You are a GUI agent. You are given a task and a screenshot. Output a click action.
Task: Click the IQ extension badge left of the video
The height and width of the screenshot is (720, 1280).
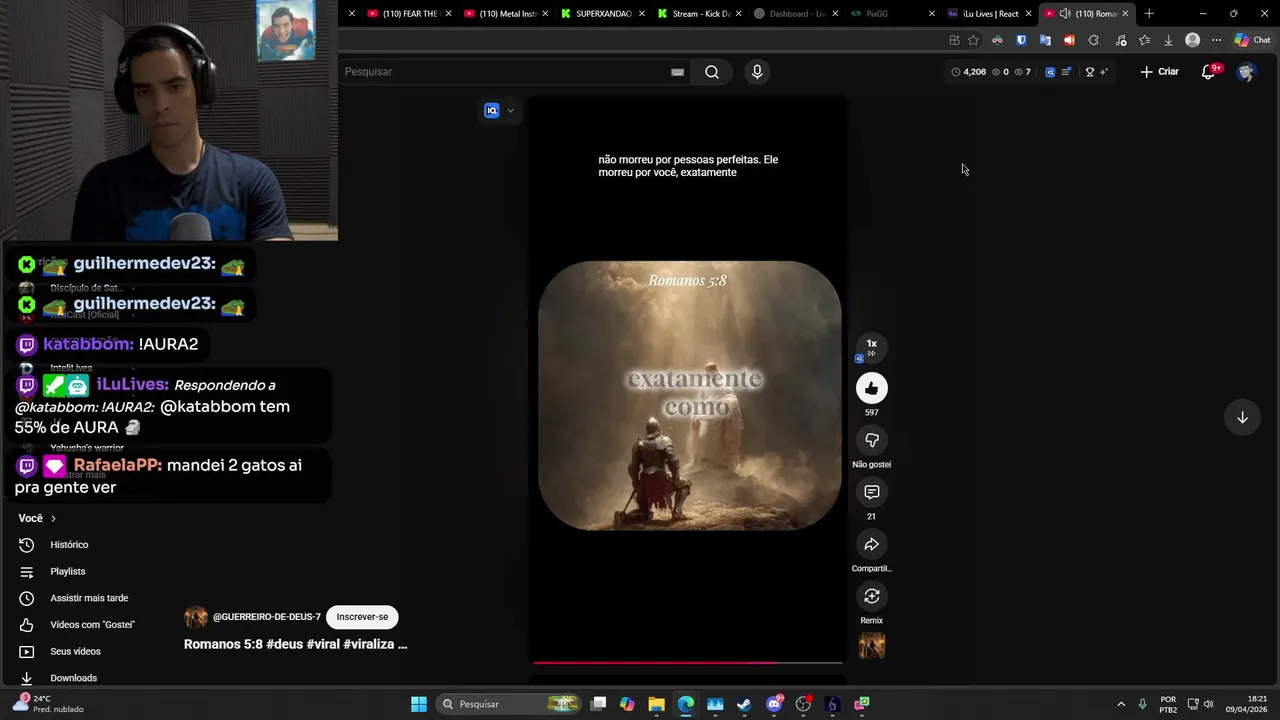[491, 111]
